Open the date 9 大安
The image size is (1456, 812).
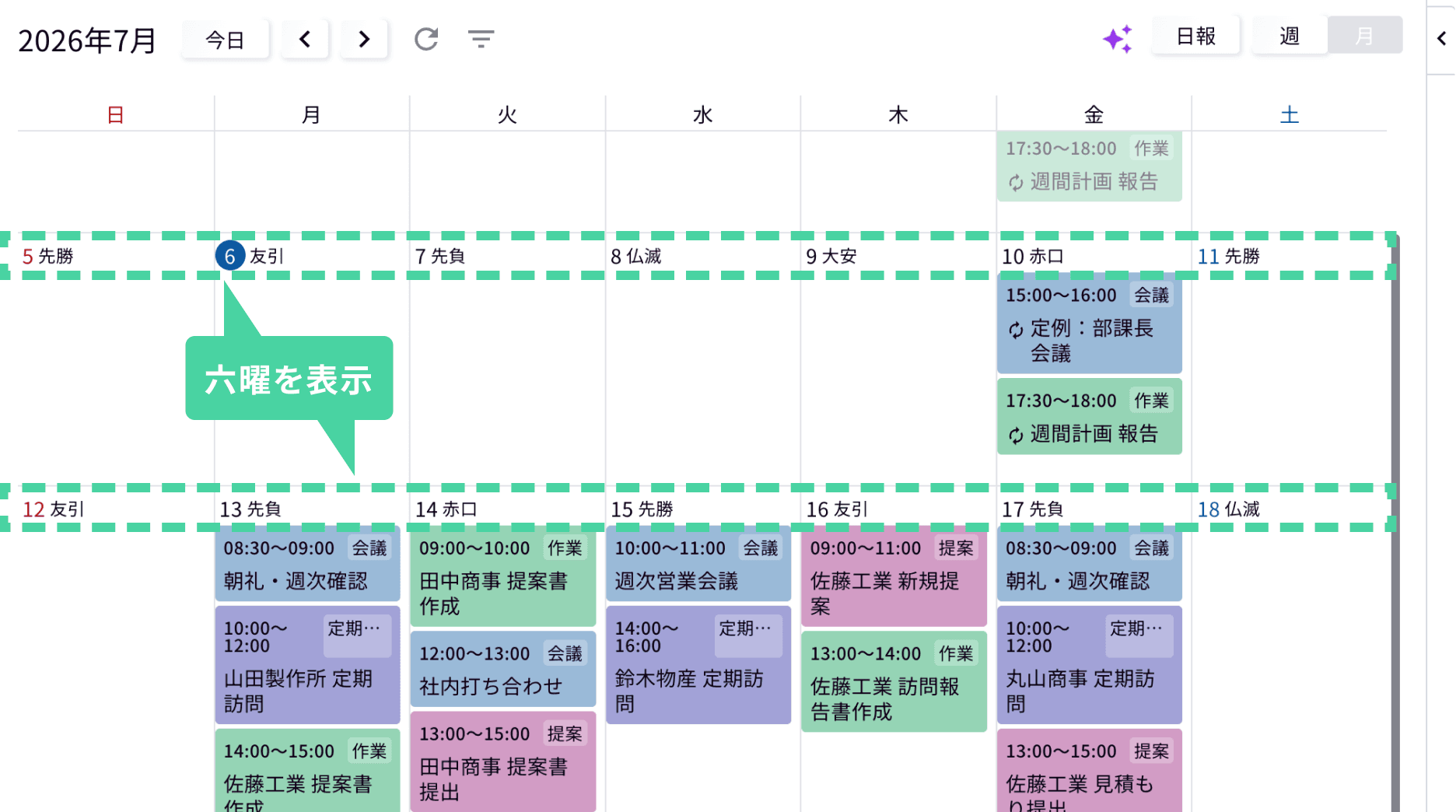[x=831, y=256]
